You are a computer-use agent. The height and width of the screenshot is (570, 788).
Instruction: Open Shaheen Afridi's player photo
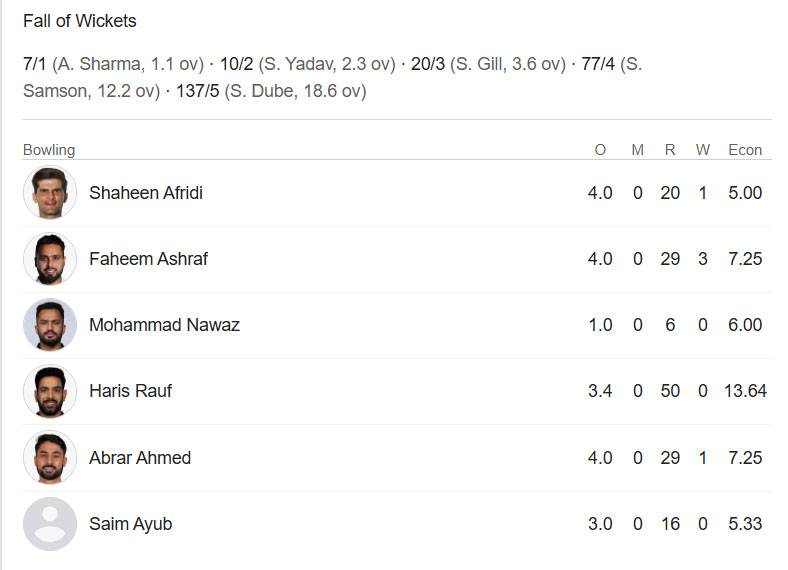click(50, 193)
